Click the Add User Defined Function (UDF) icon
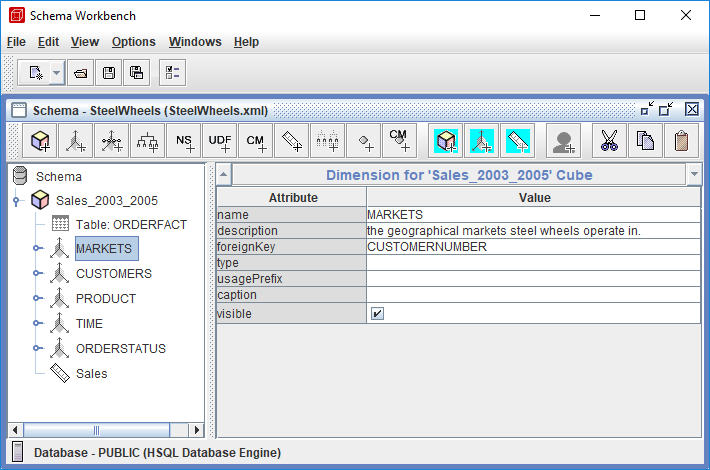The image size is (710, 470). [x=220, y=141]
